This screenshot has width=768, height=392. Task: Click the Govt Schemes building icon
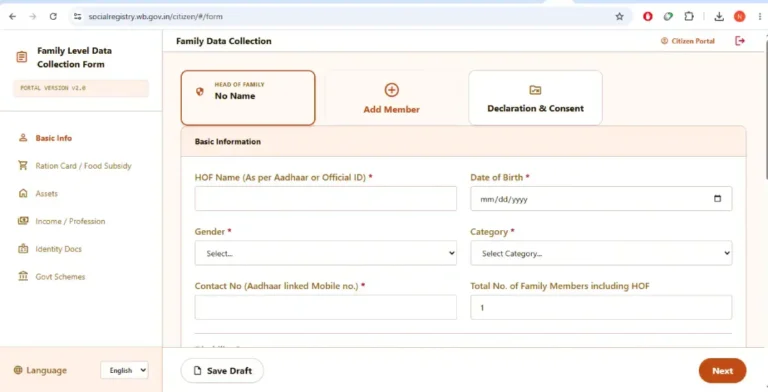pos(23,276)
